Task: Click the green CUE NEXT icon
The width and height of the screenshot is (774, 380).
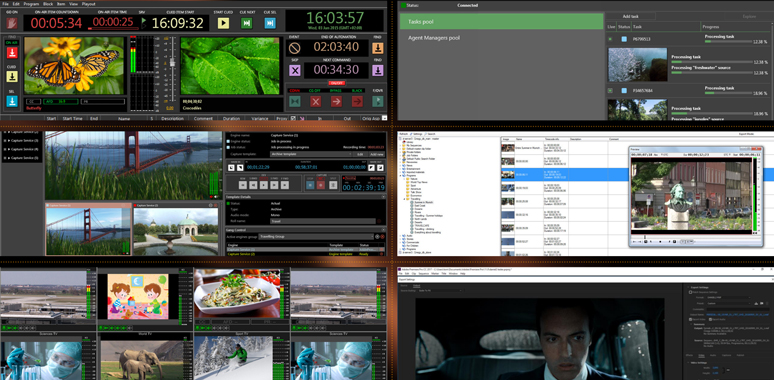Action: pos(246,23)
